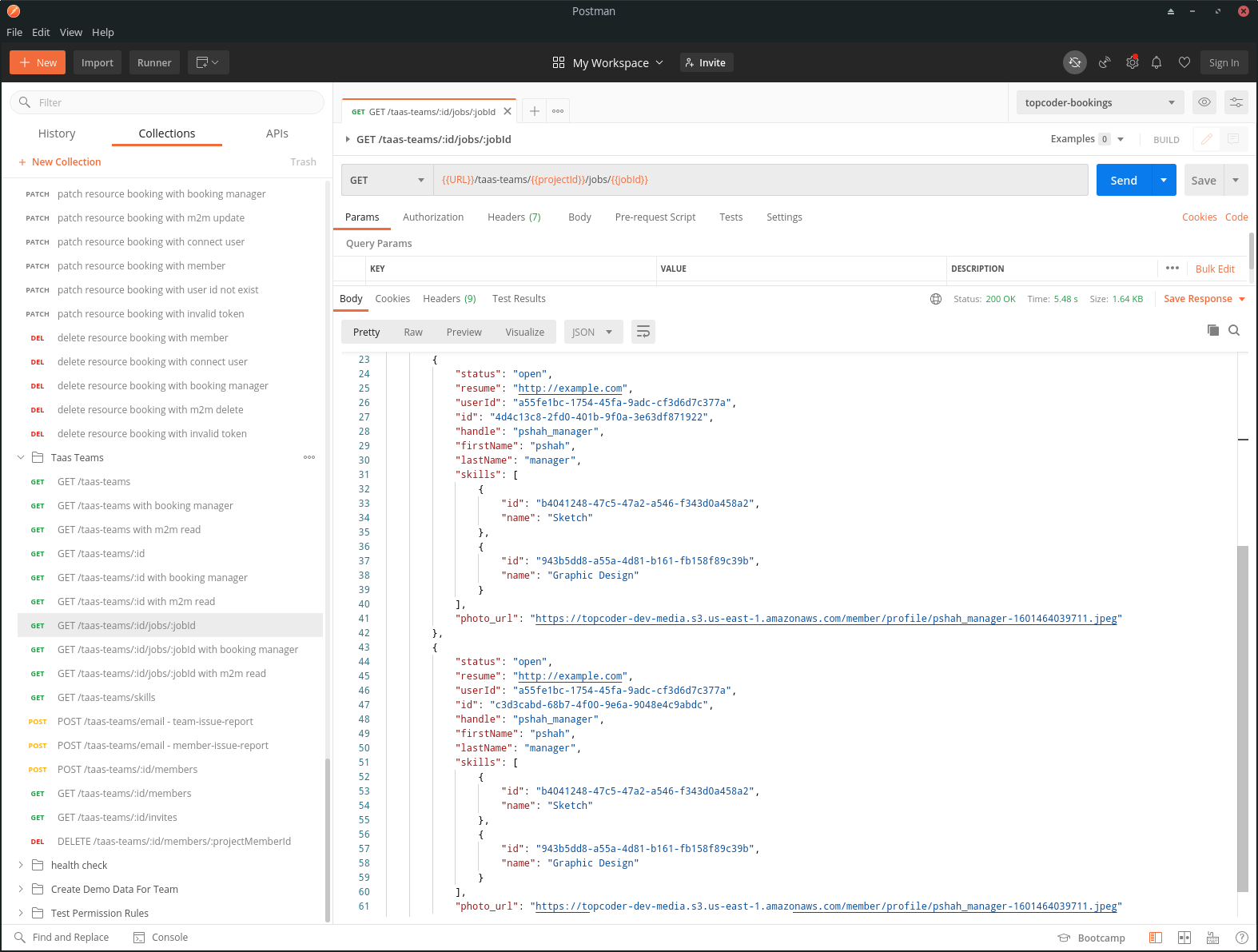The width and height of the screenshot is (1258, 952).
Task: Open the Save button dropdown arrow
Action: pyautogui.click(x=1236, y=180)
